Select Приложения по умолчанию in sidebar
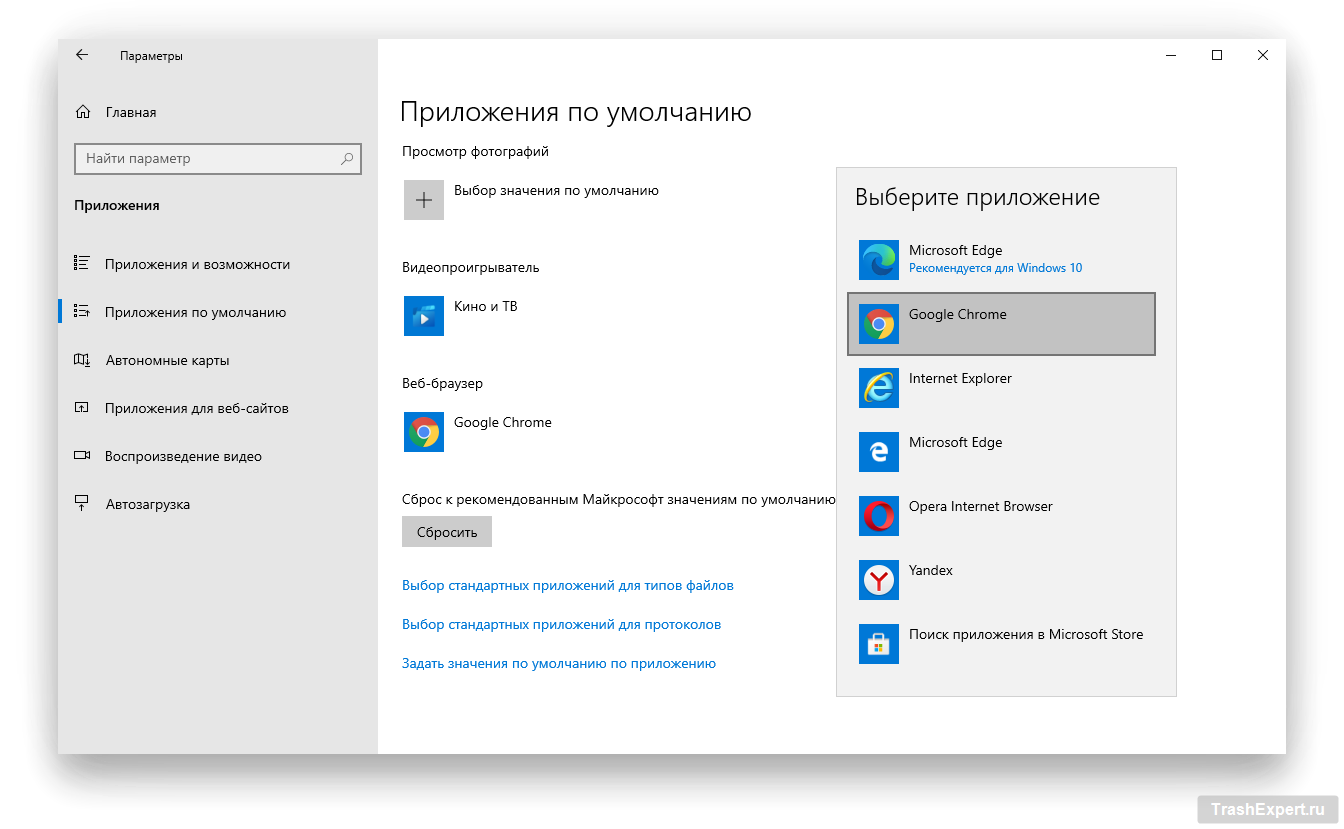Viewport: 1344px width, 829px height. (217, 312)
